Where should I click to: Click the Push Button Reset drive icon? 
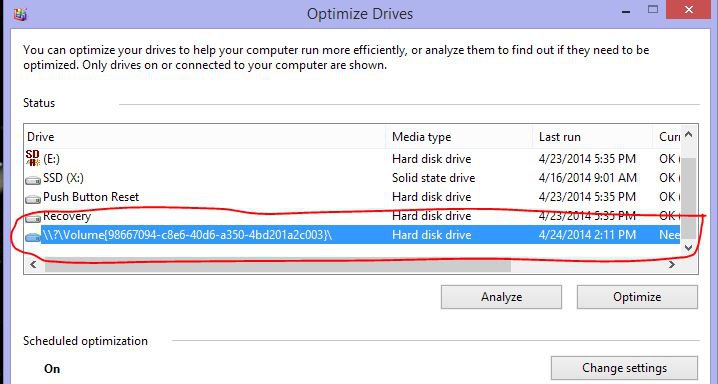pyautogui.click(x=33, y=199)
